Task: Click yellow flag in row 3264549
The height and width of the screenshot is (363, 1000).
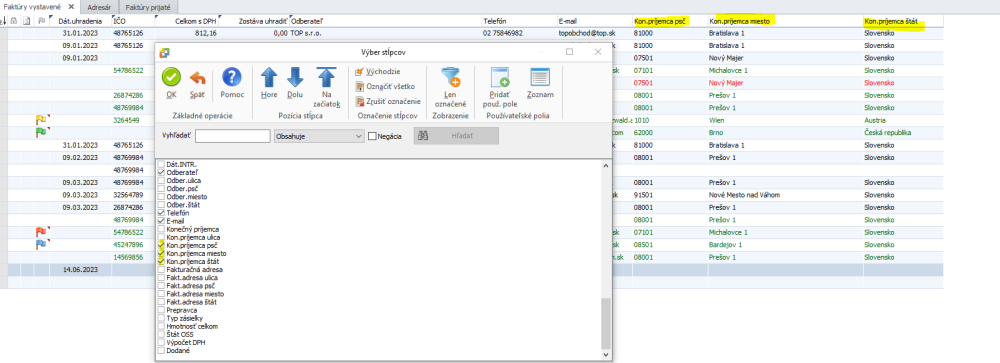Action: (x=41, y=119)
